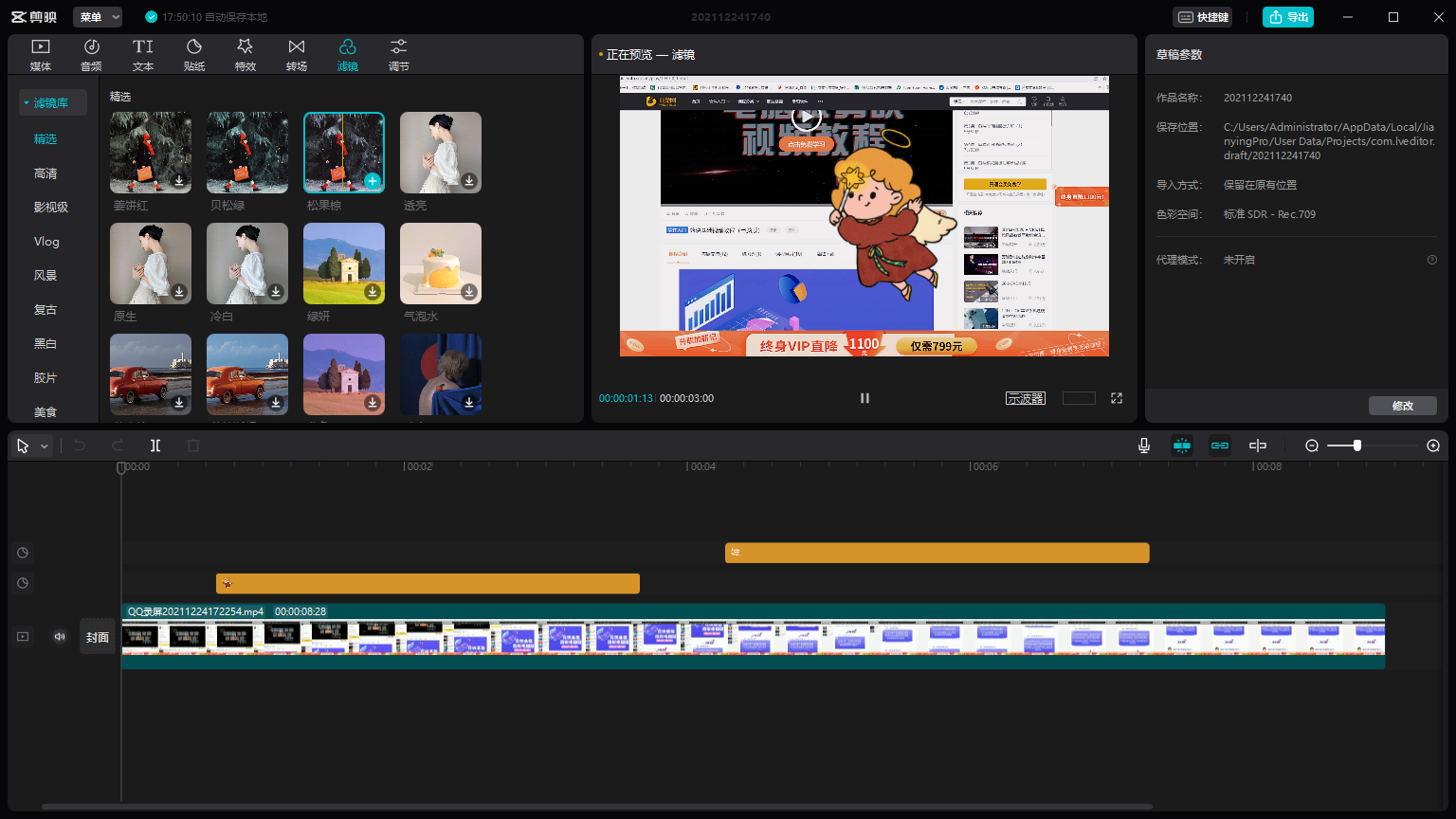Select the orange filter clip spanning 00:02
The image size is (1456, 819).
pyautogui.click(x=428, y=584)
